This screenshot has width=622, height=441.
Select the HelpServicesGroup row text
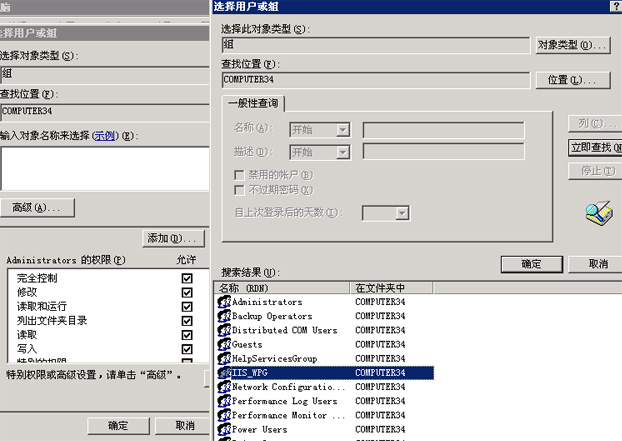click(275, 359)
